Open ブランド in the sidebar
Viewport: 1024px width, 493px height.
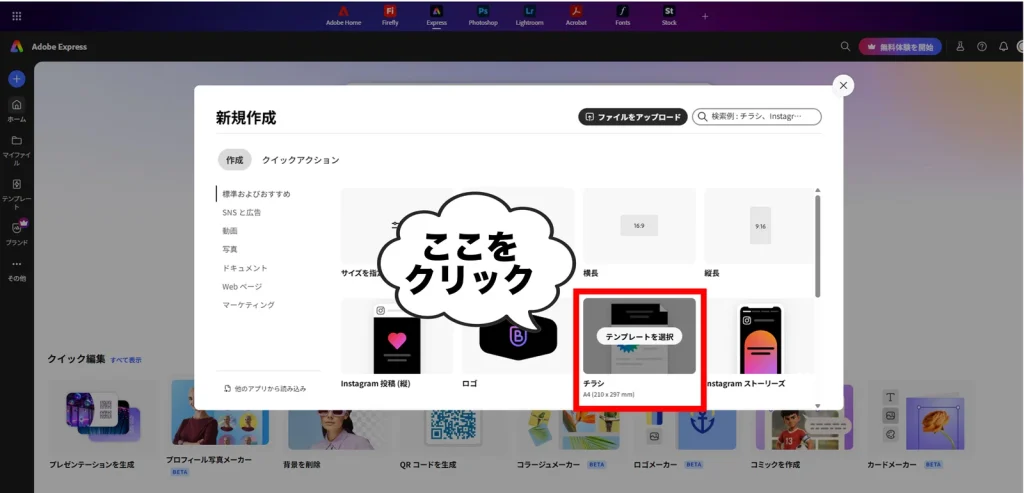coord(17,232)
